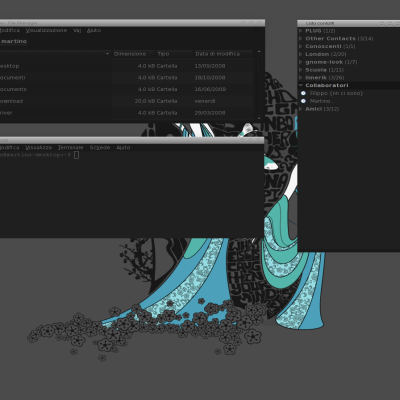Click the date 18/10/2008 cell

[x=210, y=78]
